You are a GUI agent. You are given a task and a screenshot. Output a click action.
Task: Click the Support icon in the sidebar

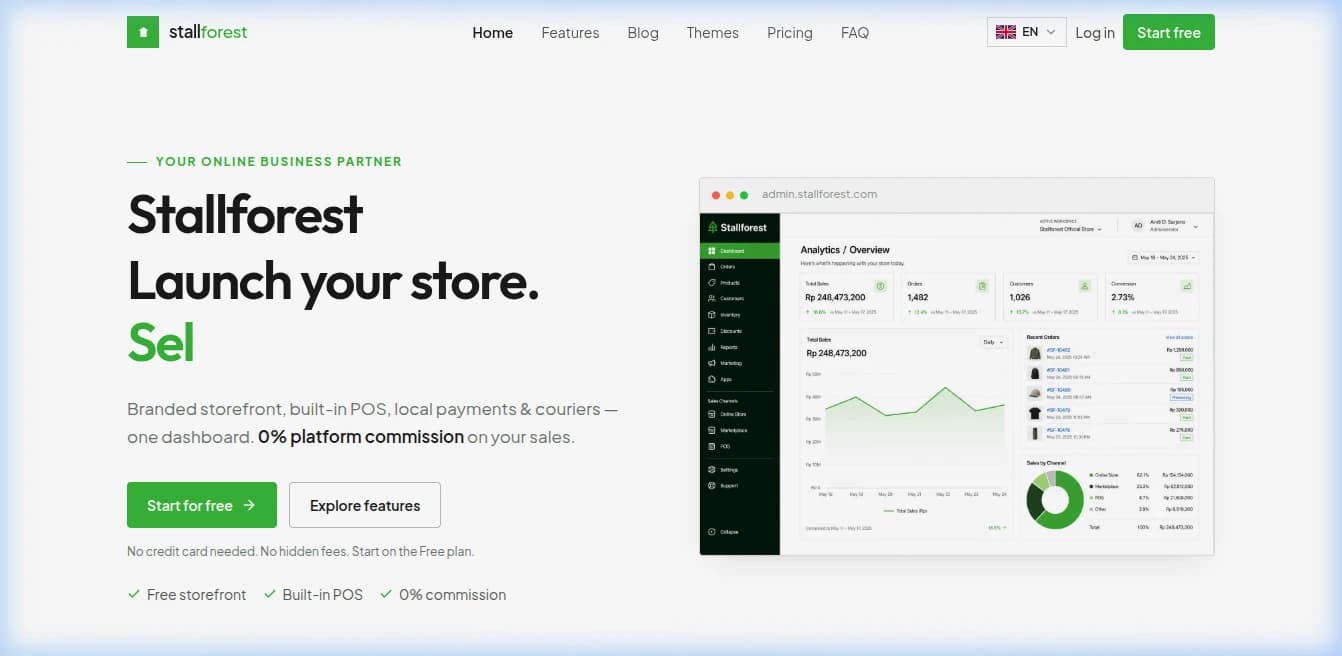click(711, 486)
